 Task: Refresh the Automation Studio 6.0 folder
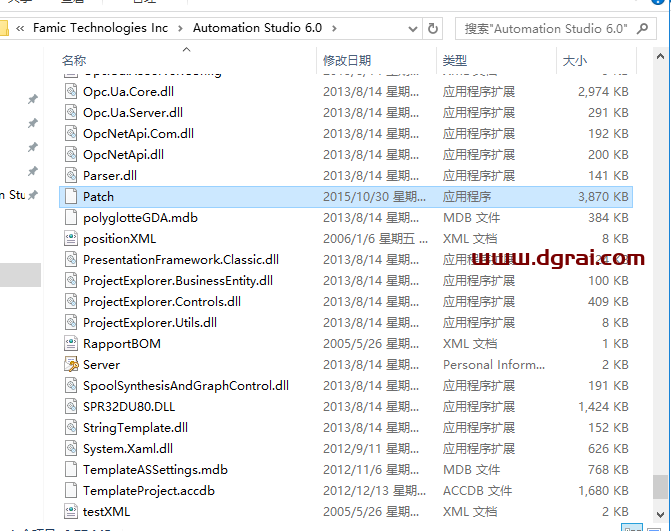433,29
